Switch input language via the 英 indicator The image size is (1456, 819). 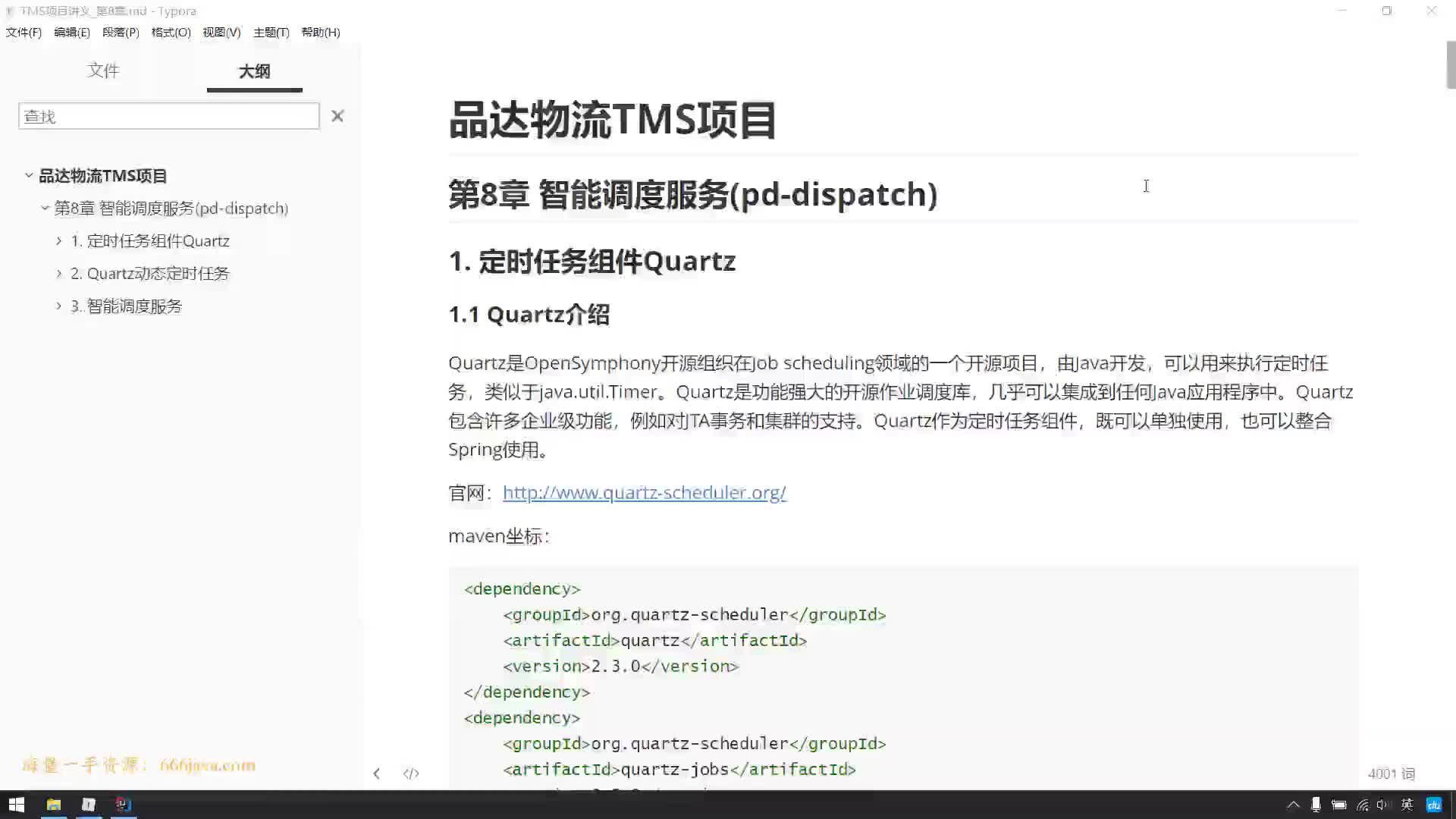point(1407,805)
